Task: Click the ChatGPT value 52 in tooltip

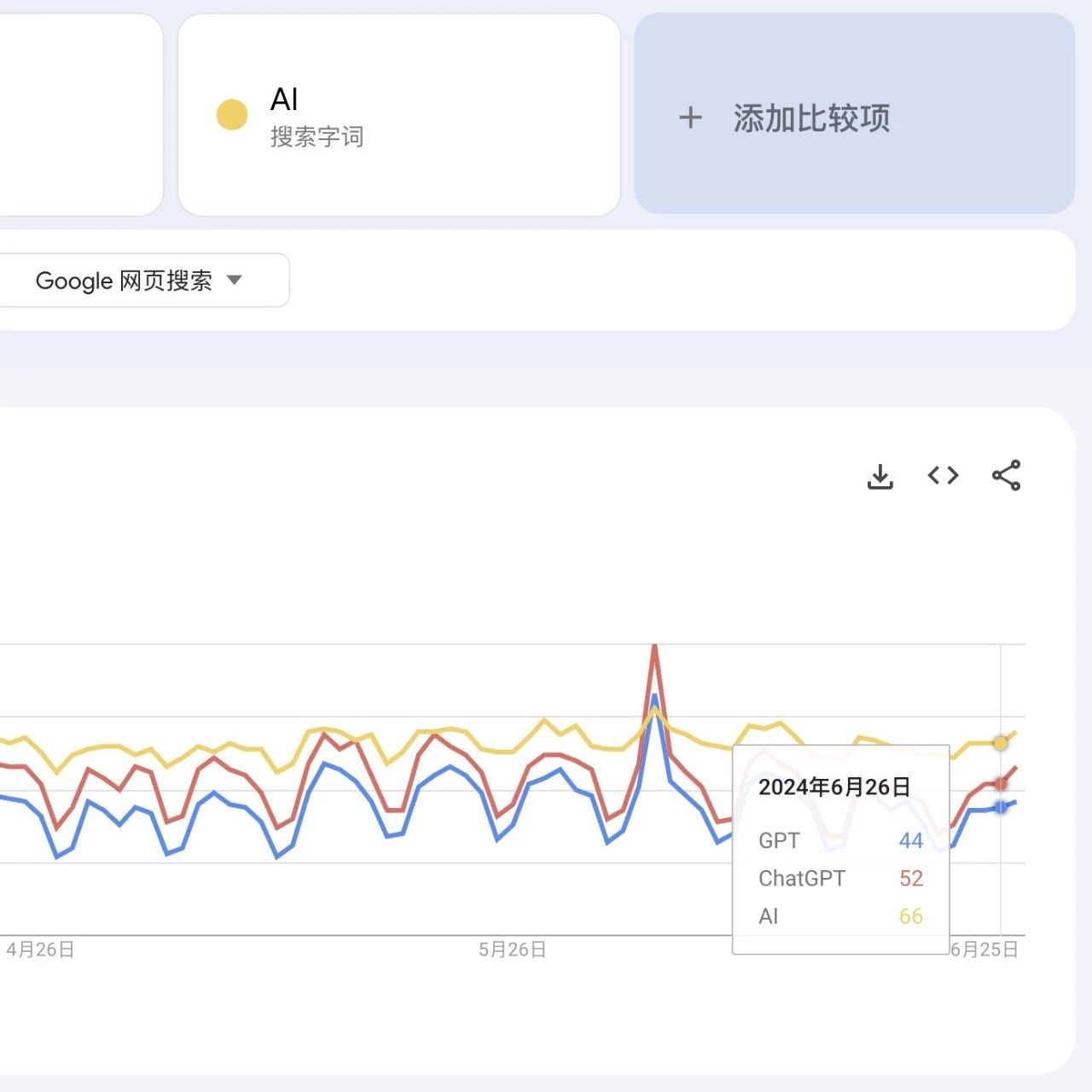Action: [910, 878]
